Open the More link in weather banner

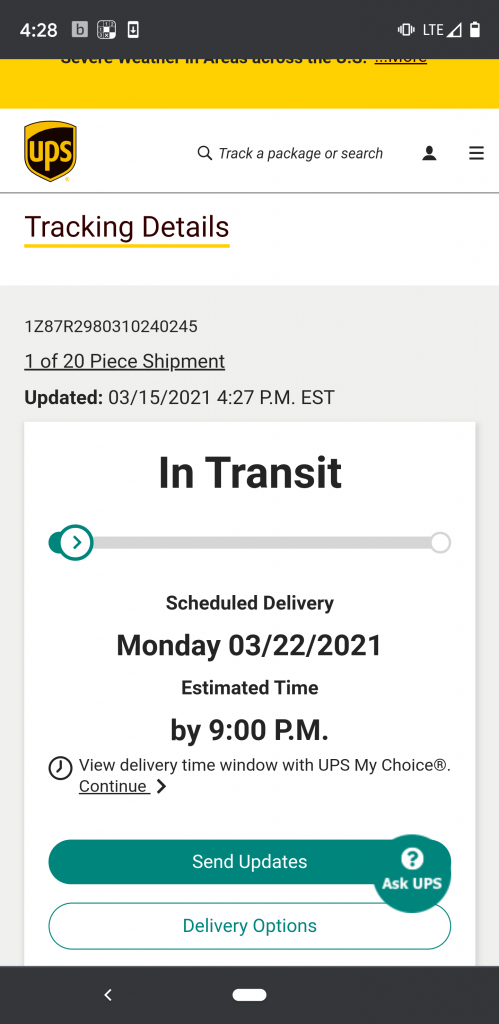point(400,59)
